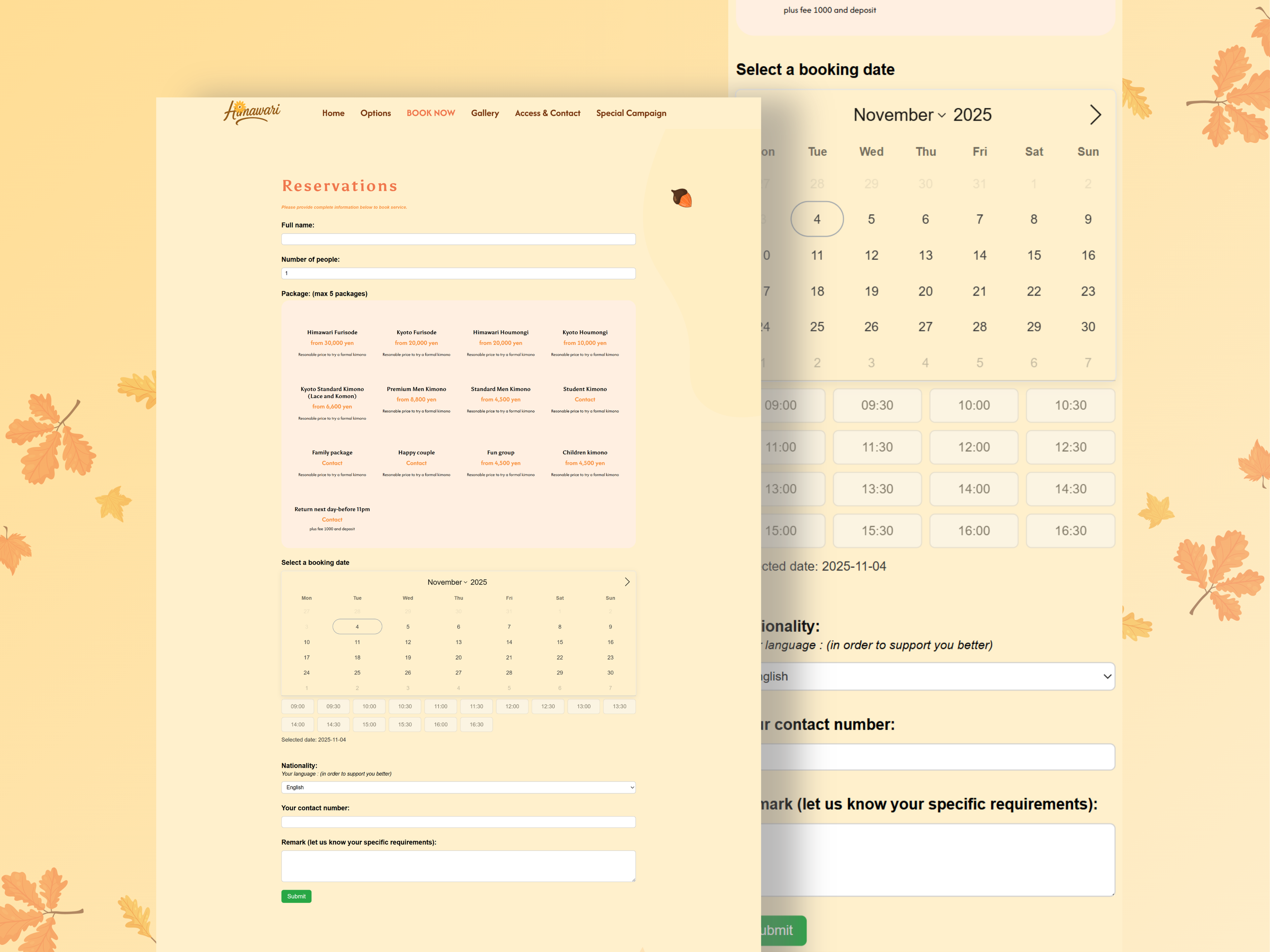Go to next month in large calendar

click(1095, 115)
